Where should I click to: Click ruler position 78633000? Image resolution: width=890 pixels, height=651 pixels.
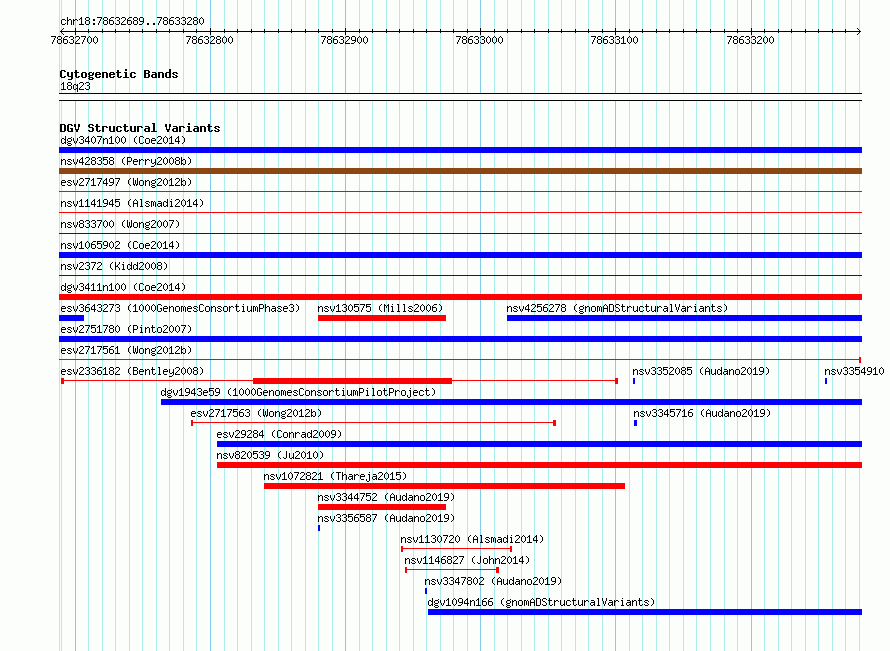(x=480, y=40)
